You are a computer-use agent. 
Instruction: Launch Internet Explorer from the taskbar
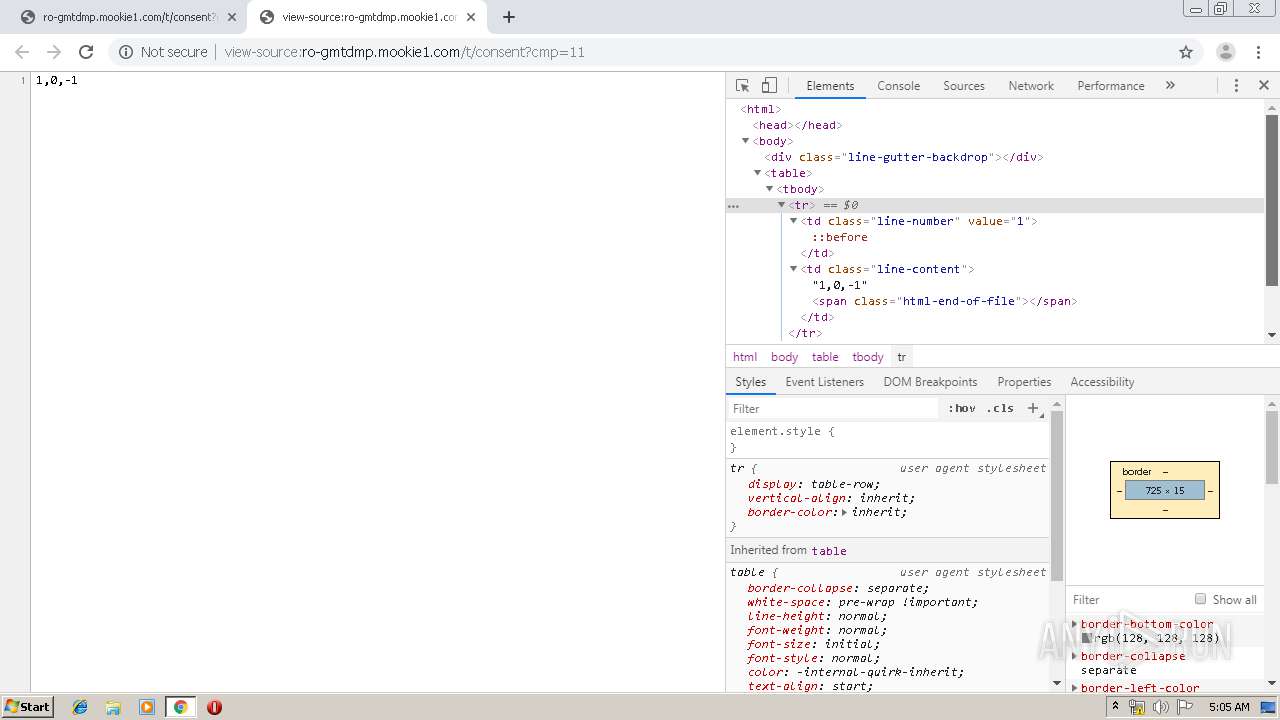[x=80, y=707]
